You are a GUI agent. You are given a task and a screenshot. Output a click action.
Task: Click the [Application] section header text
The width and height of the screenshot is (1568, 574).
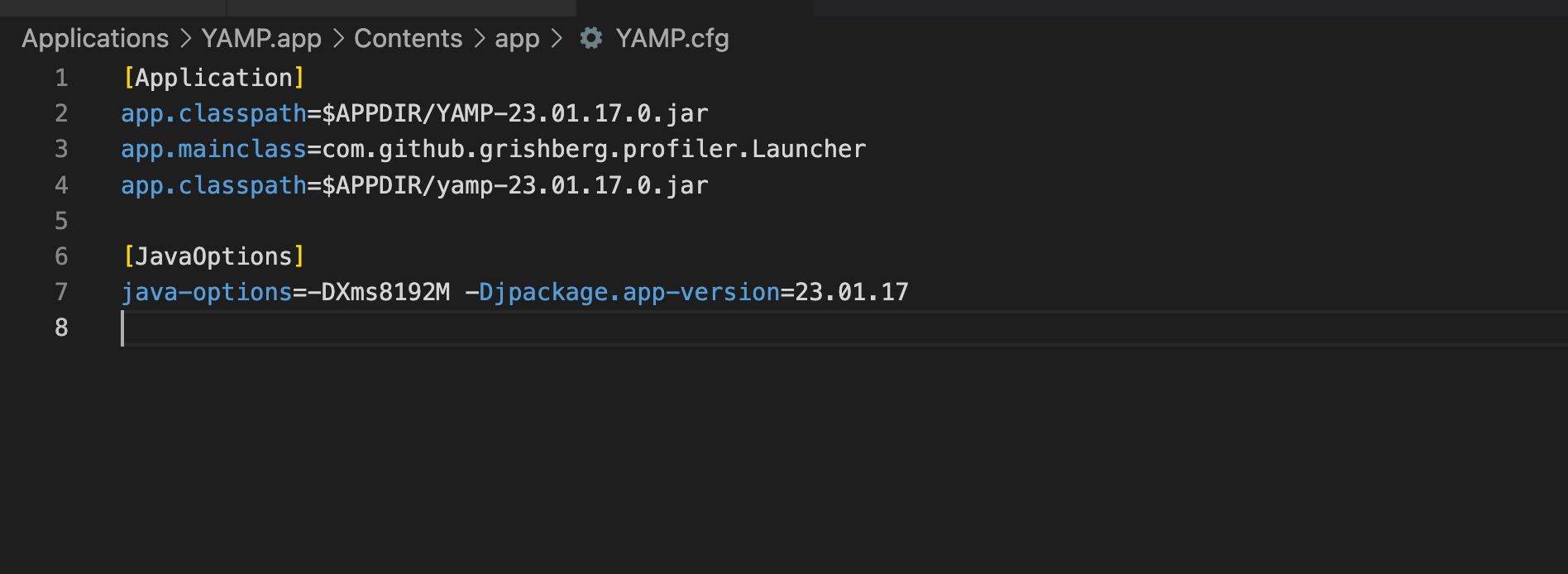click(x=213, y=77)
